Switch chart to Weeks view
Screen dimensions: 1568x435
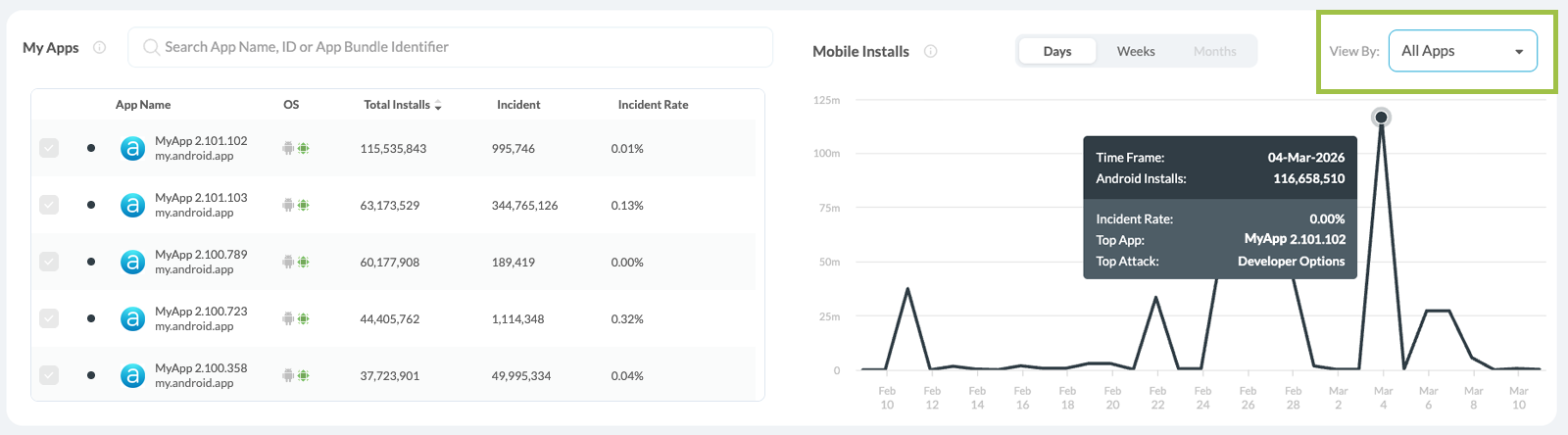[x=1136, y=51]
